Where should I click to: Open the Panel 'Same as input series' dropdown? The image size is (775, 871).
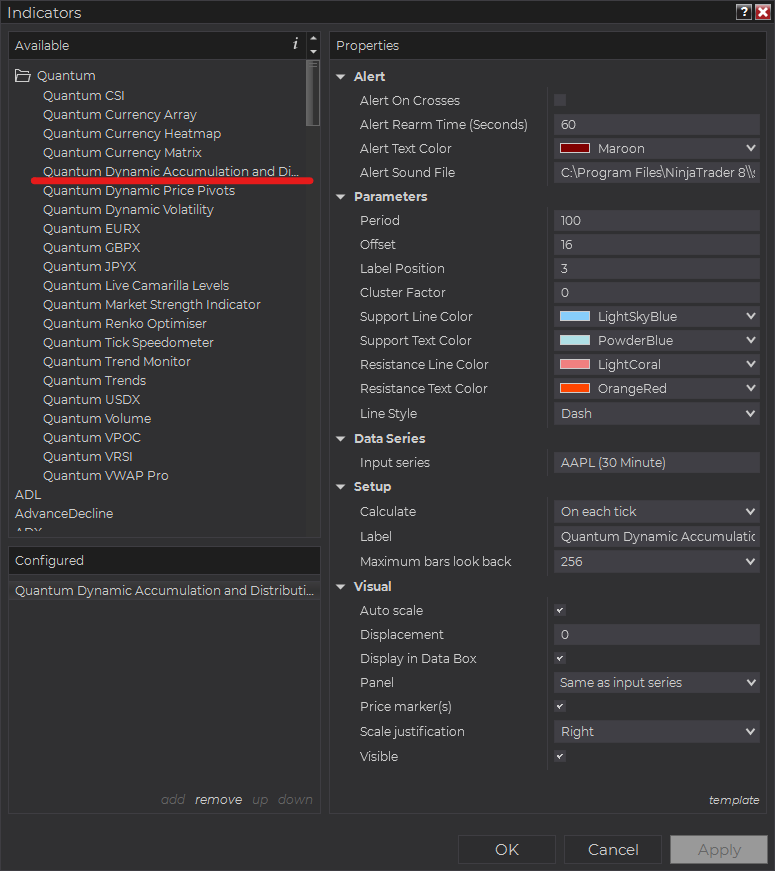[657, 683]
